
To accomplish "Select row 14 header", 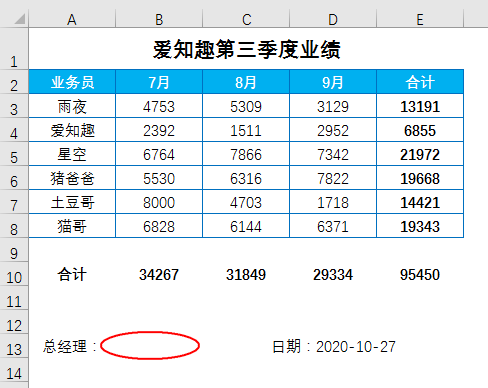I will click(x=14, y=370).
